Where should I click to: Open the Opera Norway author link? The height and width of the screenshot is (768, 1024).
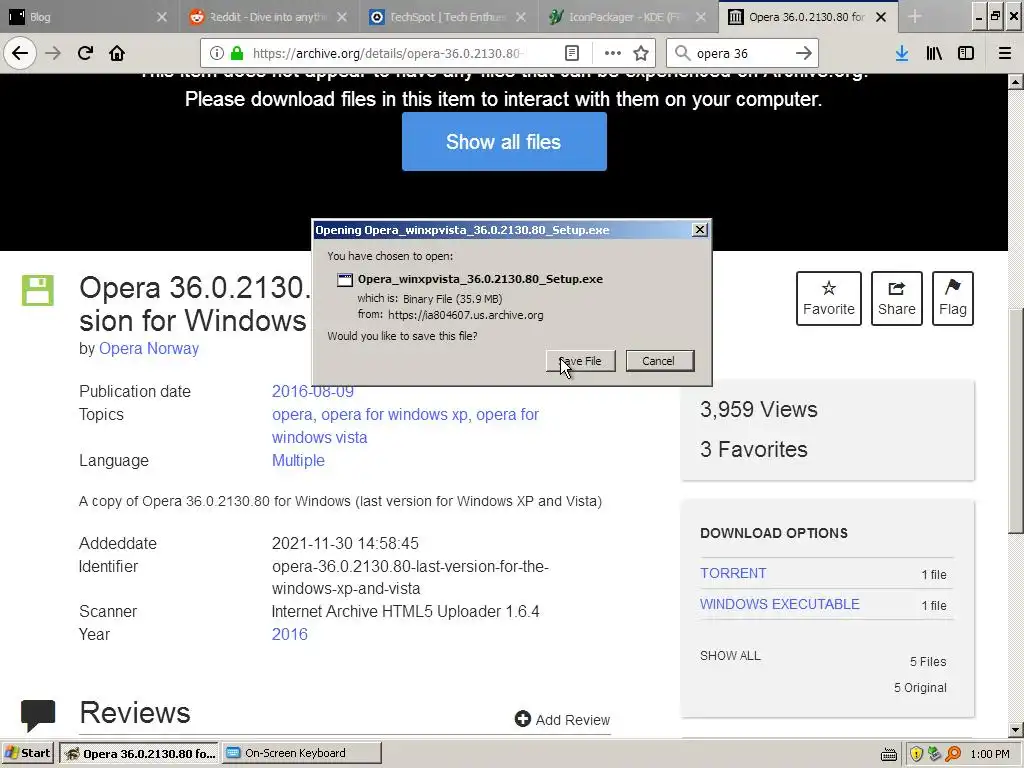[149, 349]
